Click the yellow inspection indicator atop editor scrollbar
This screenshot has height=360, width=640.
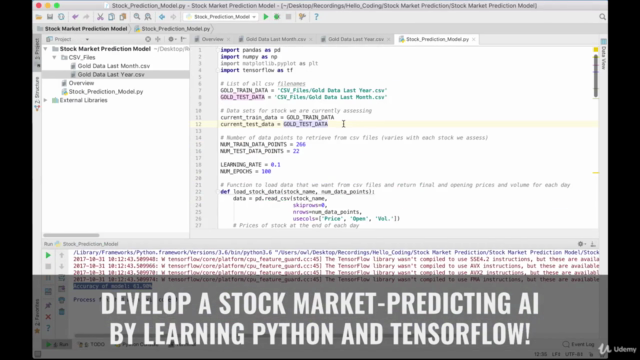coord(596,50)
